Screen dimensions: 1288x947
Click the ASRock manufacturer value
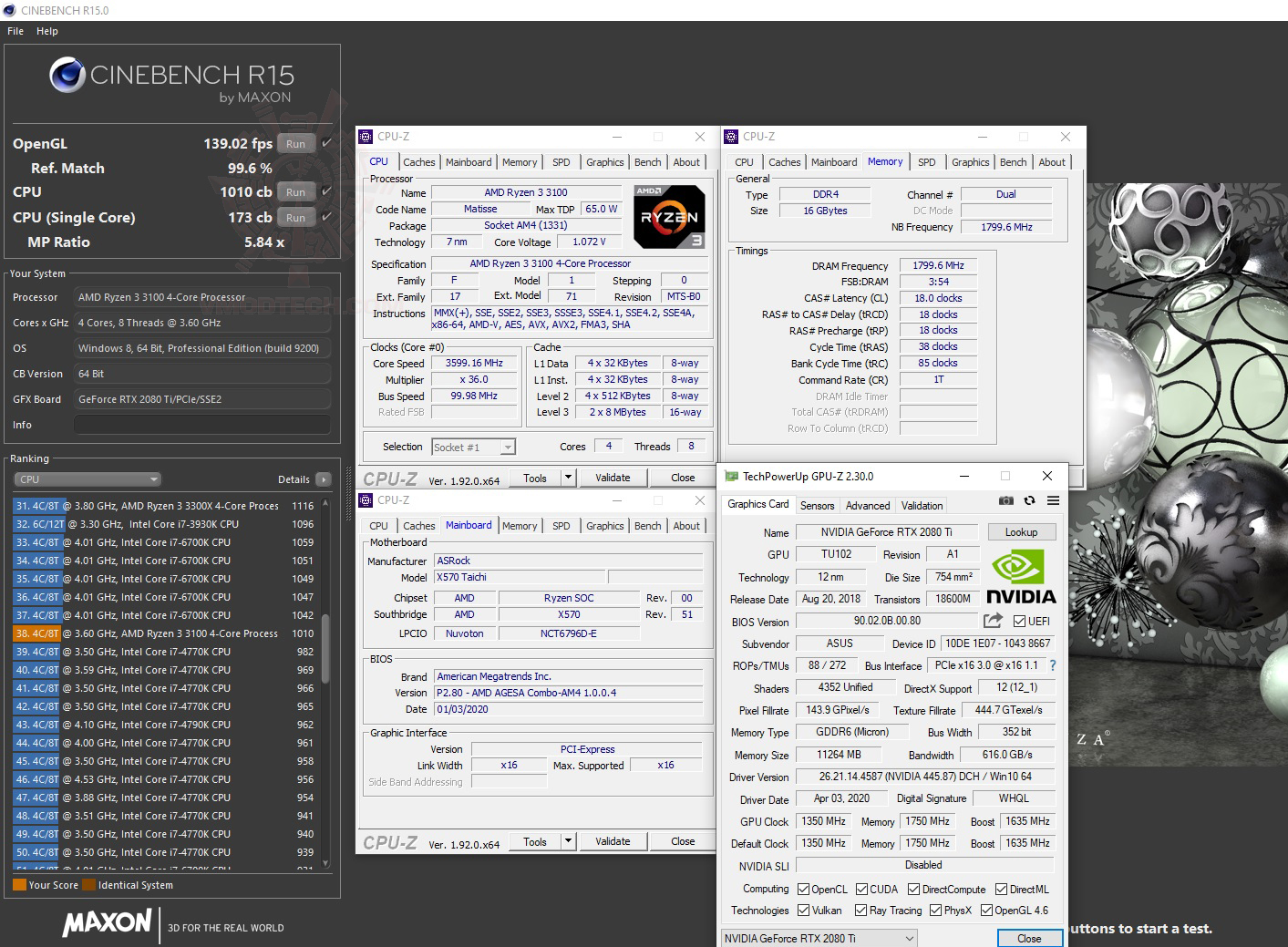click(x=568, y=561)
